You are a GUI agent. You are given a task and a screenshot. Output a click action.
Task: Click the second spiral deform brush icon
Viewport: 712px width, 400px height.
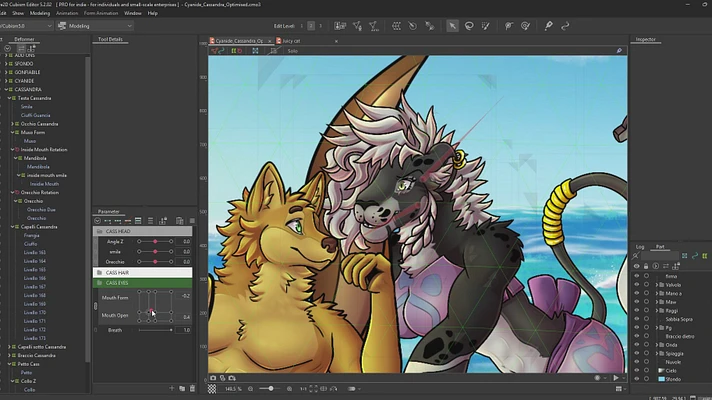(525, 26)
